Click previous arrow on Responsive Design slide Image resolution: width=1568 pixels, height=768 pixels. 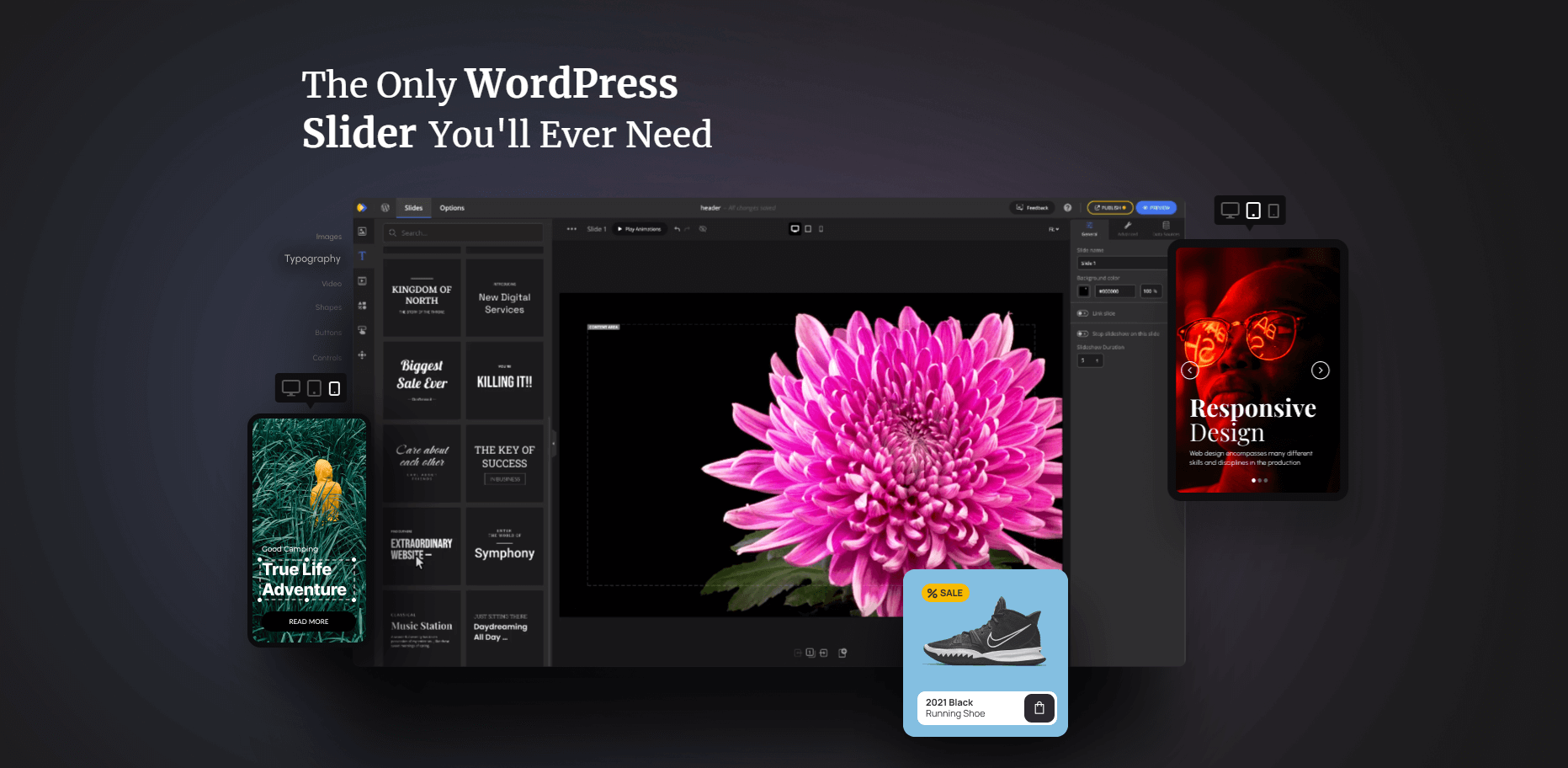click(x=1189, y=371)
